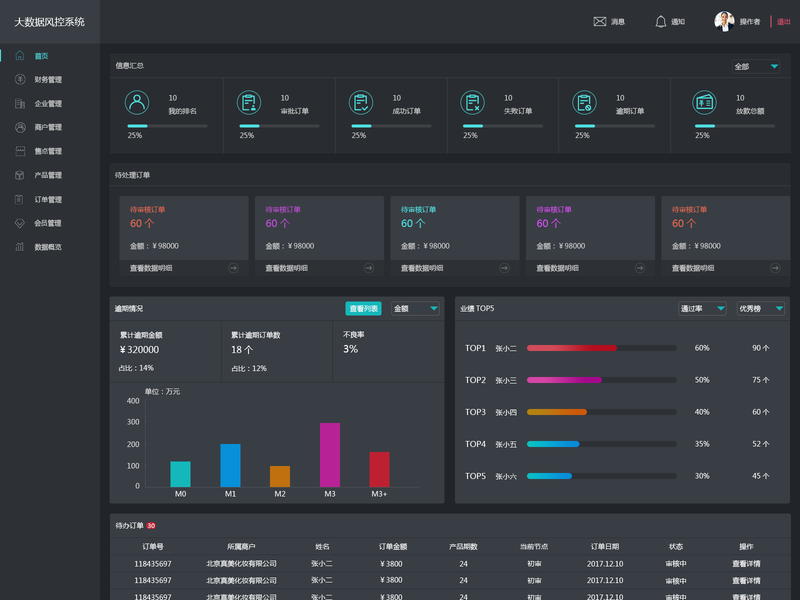
Task: Click the 放款总额 25% progress bar
Action: 735,126
